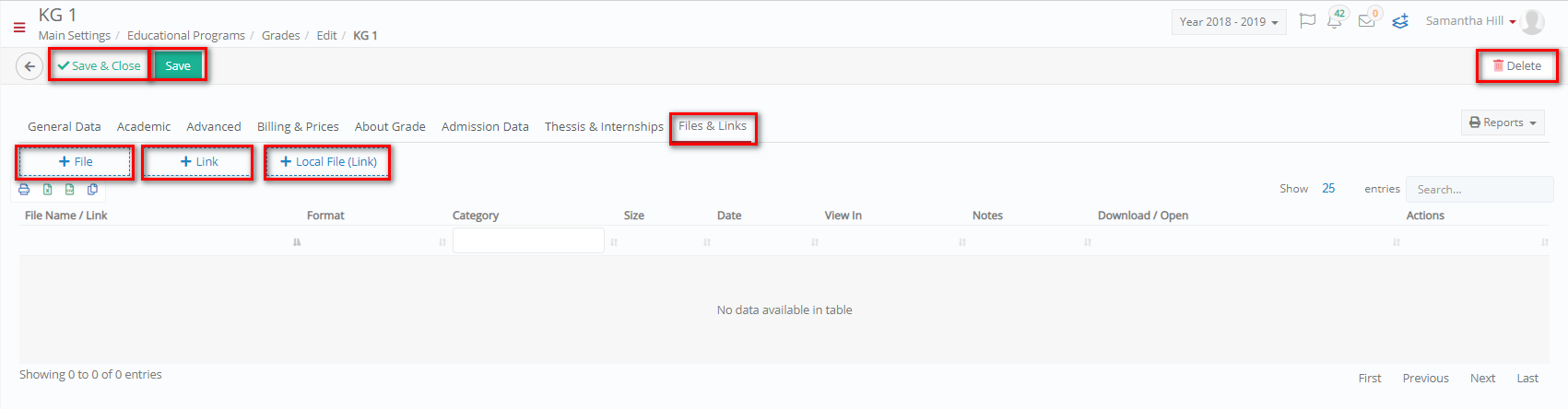This screenshot has height=409, width=1568.
Task: Sort by File Name / Link column
Action: click(66, 216)
